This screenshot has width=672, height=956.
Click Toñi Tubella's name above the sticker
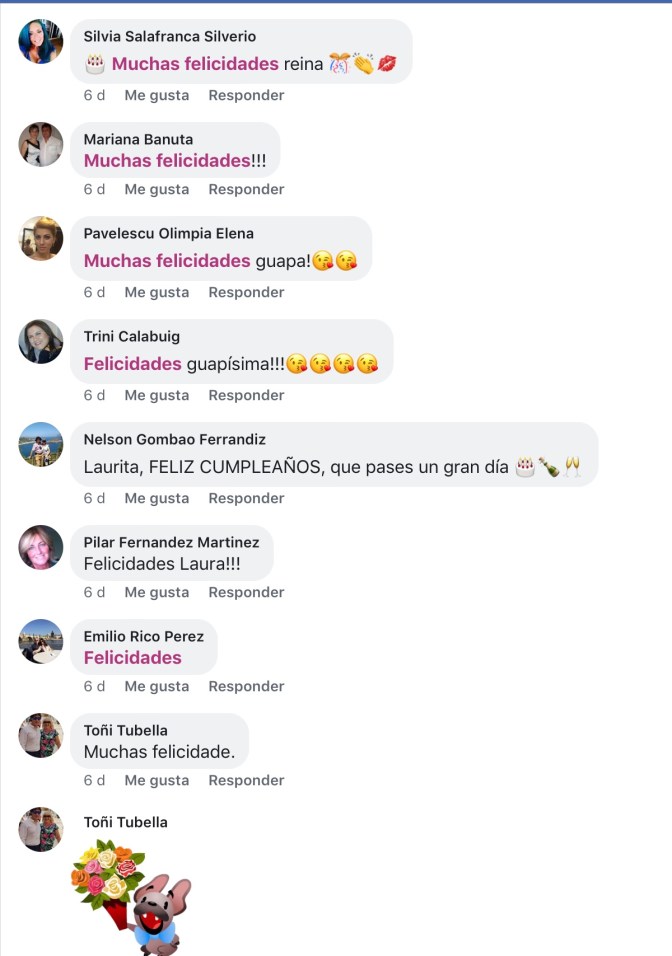click(x=126, y=822)
